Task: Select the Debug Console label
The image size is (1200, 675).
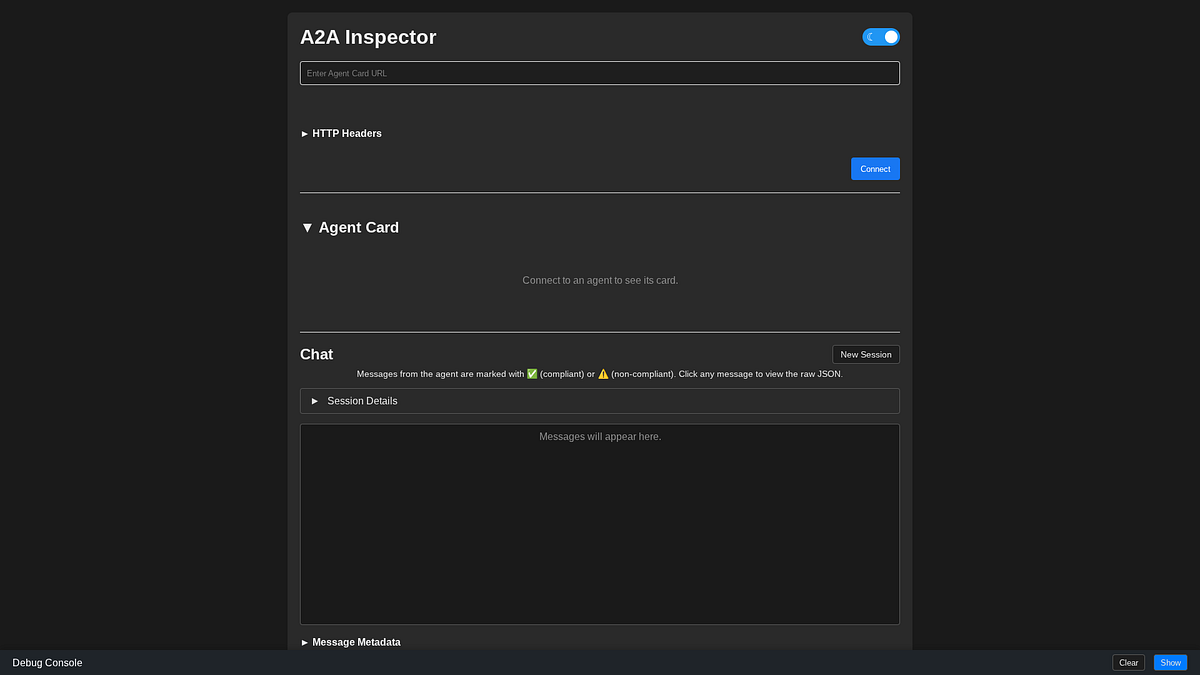Action: pyautogui.click(x=46, y=662)
